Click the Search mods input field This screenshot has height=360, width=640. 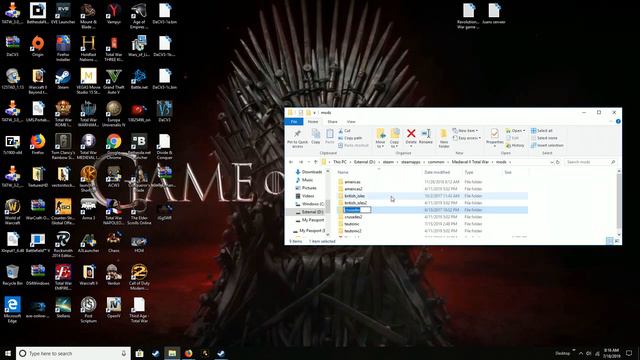coord(590,162)
